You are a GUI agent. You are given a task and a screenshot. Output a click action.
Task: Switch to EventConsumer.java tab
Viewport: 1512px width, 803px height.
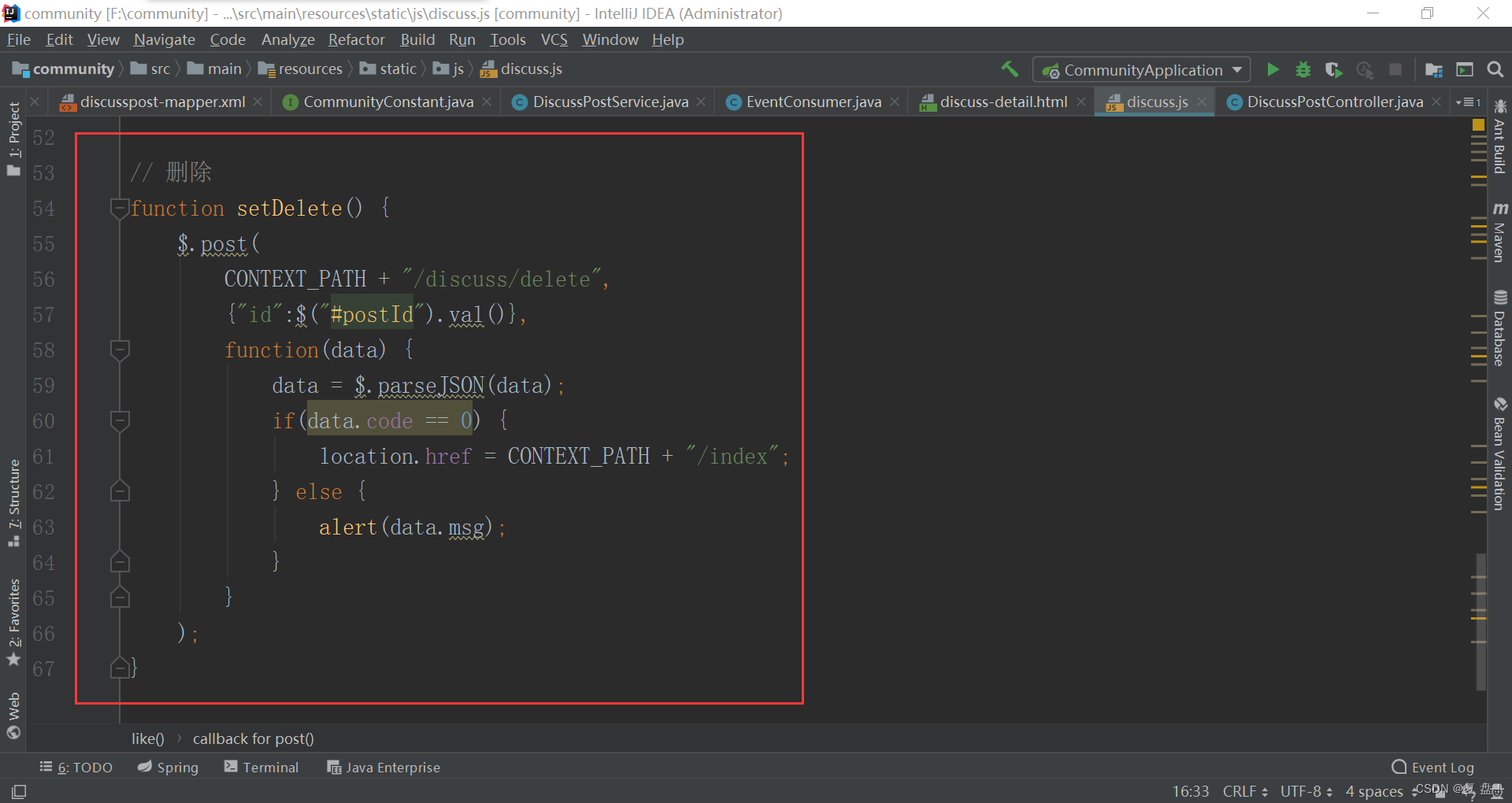(x=813, y=102)
